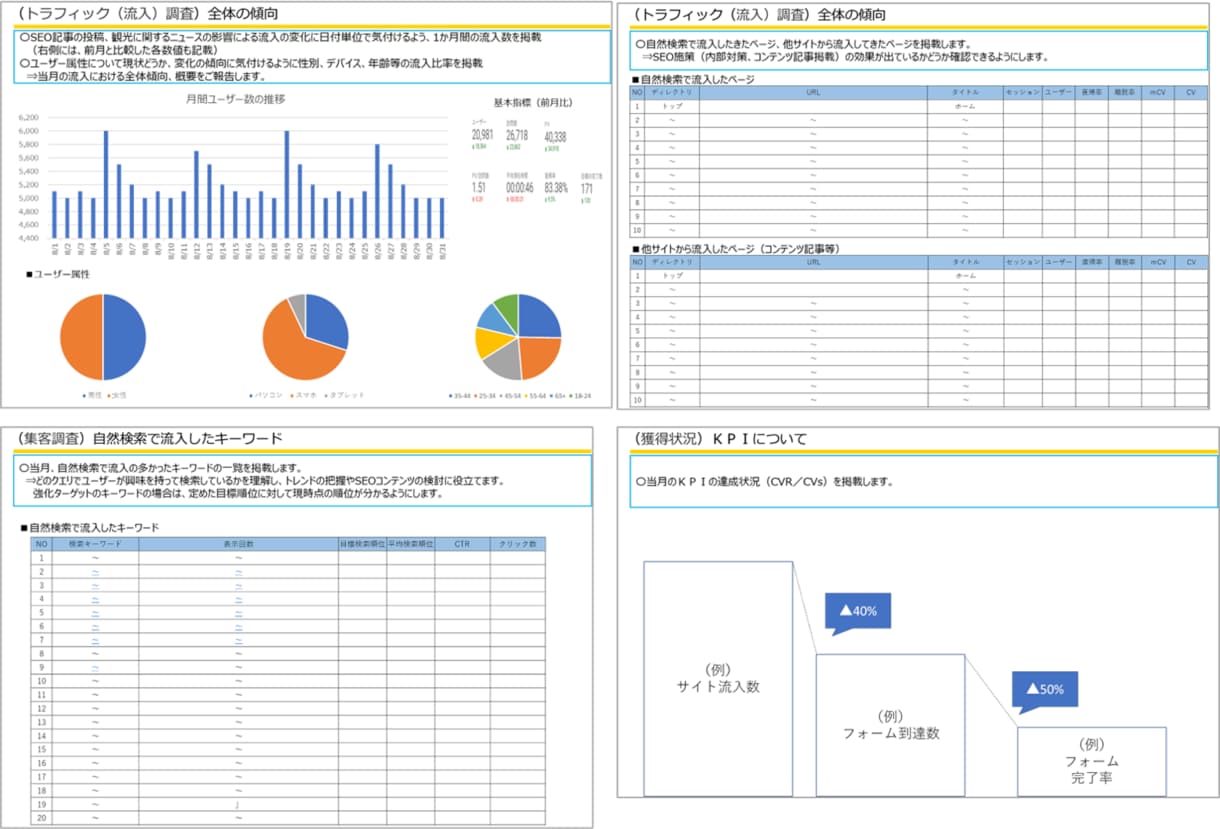This screenshot has height=829, width=1220.
Task: Click URL header in the 自然検索 pages table
Action: (812, 93)
